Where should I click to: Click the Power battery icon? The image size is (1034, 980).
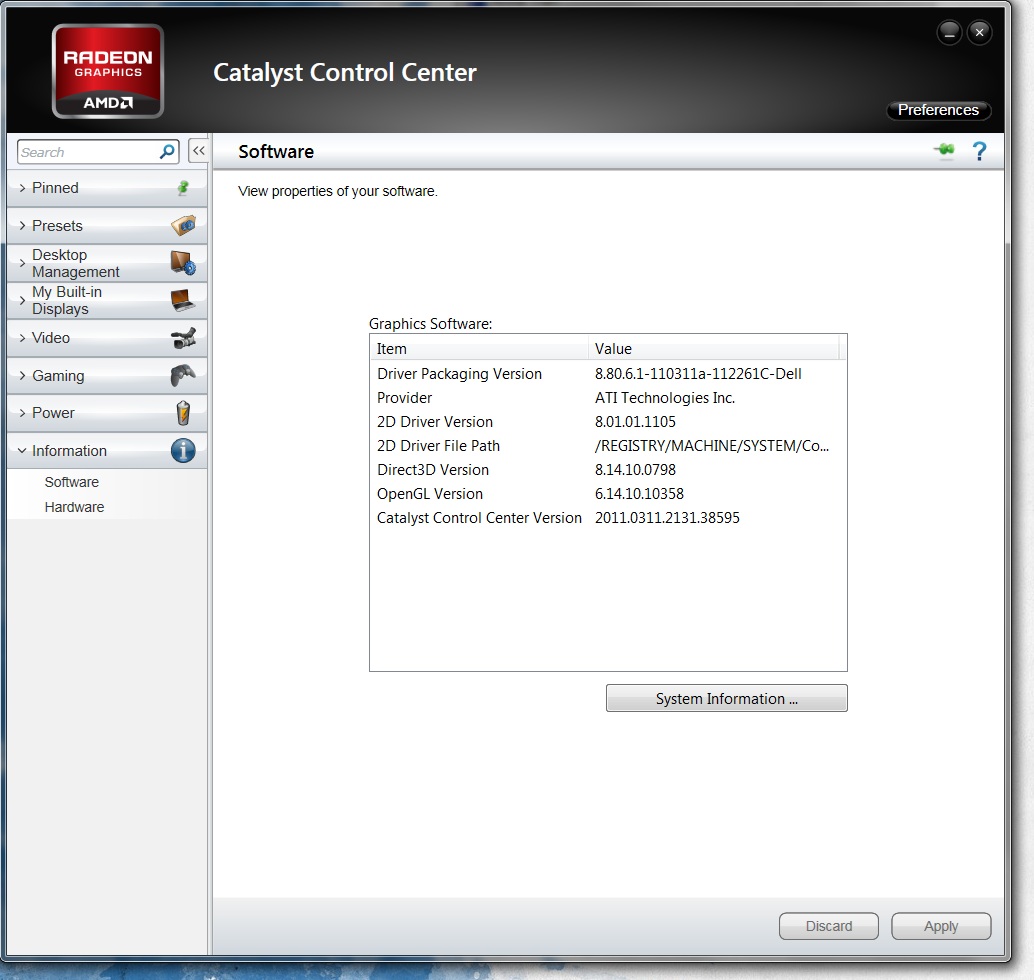183,413
